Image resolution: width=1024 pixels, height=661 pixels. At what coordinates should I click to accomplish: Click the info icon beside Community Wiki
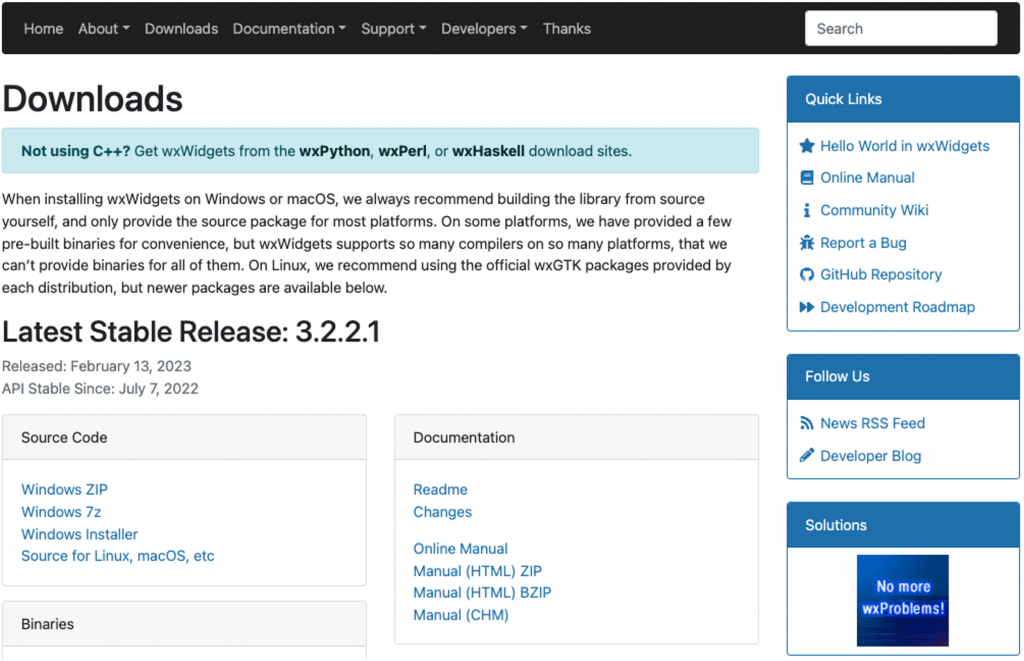(x=807, y=210)
